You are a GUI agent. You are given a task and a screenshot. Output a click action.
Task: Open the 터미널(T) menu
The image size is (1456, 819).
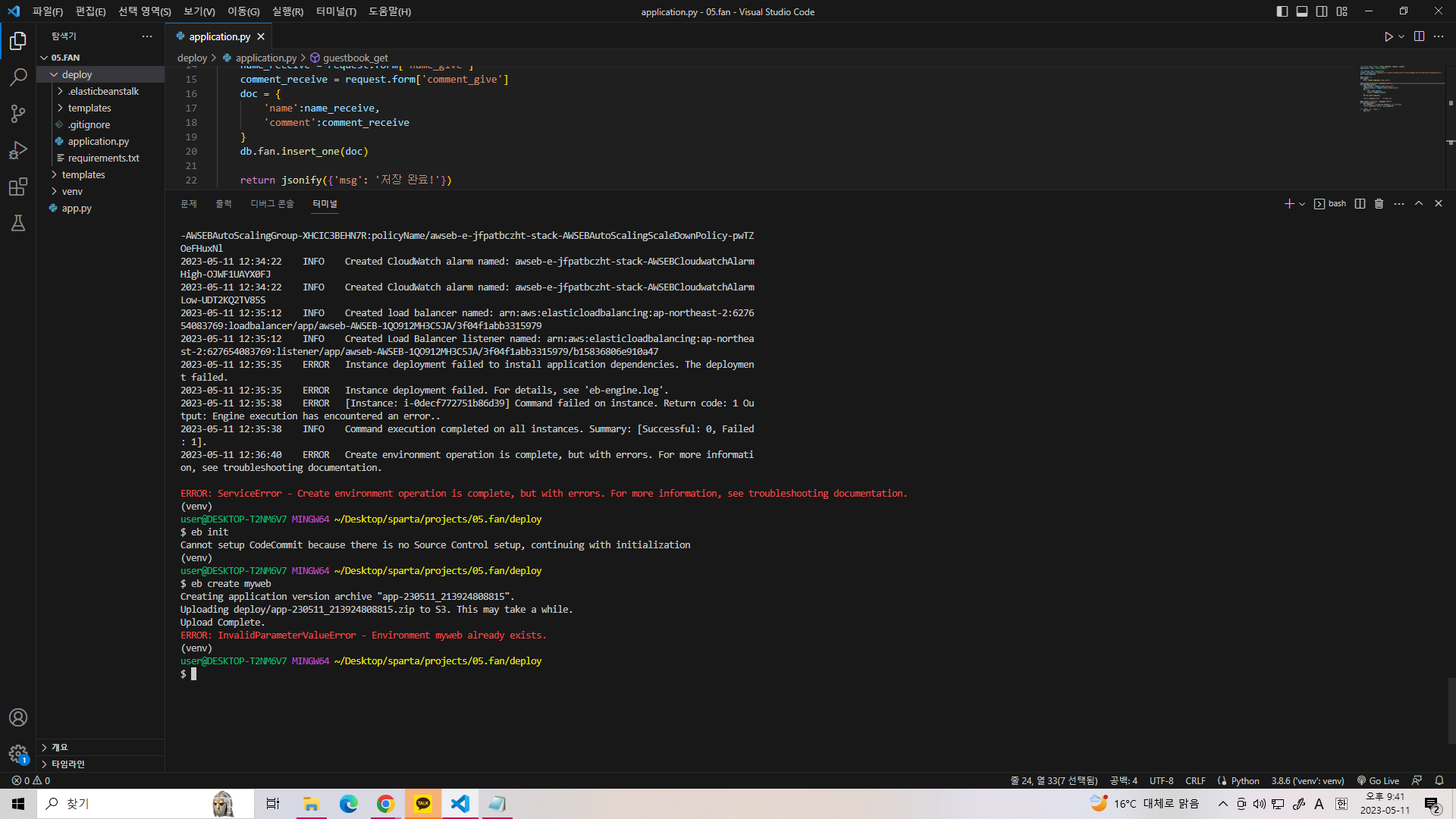[x=336, y=11]
